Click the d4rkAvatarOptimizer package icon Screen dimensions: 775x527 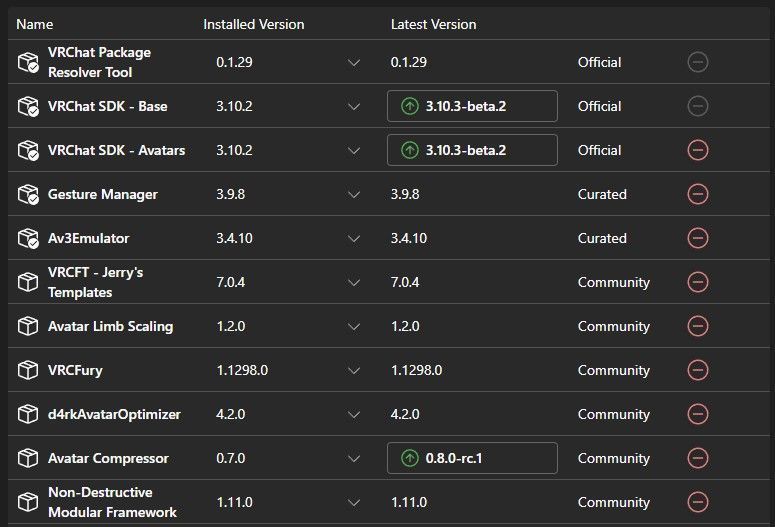point(28,414)
